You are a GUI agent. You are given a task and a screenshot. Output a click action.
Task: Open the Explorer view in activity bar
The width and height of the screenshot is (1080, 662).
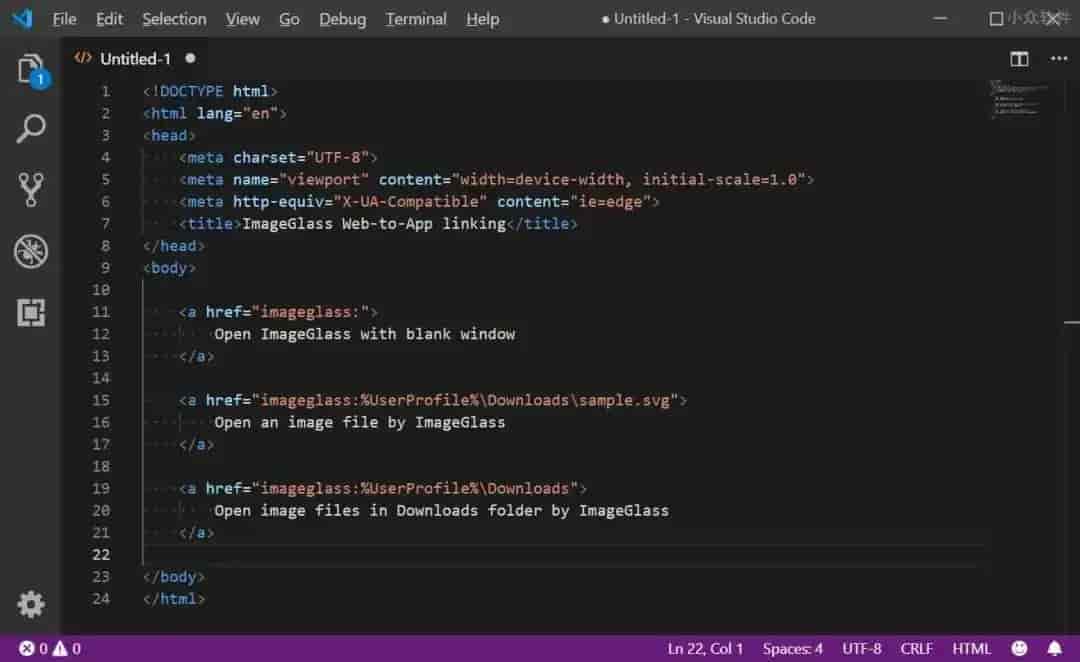32,70
